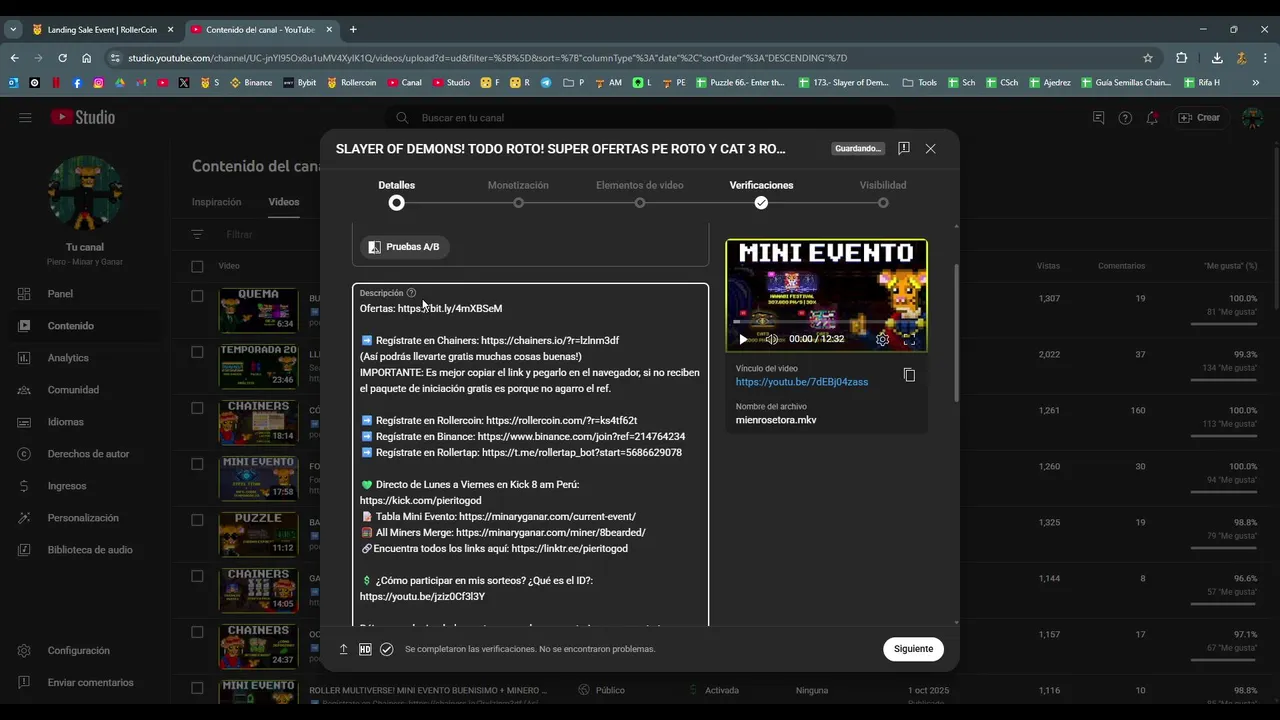This screenshot has height=720, width=1280.
Task: Tick the checkbox of the 18:14 CHAINERS video
Action: (x=197, y=408)
